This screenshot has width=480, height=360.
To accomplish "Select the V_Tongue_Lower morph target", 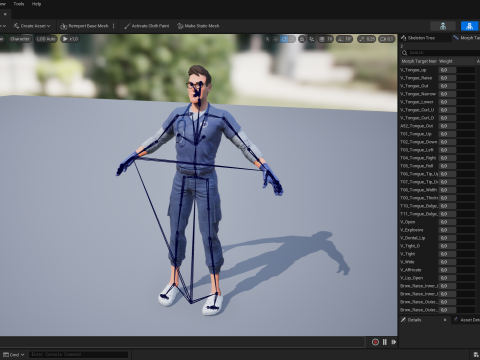I will (x=417, y=102).
